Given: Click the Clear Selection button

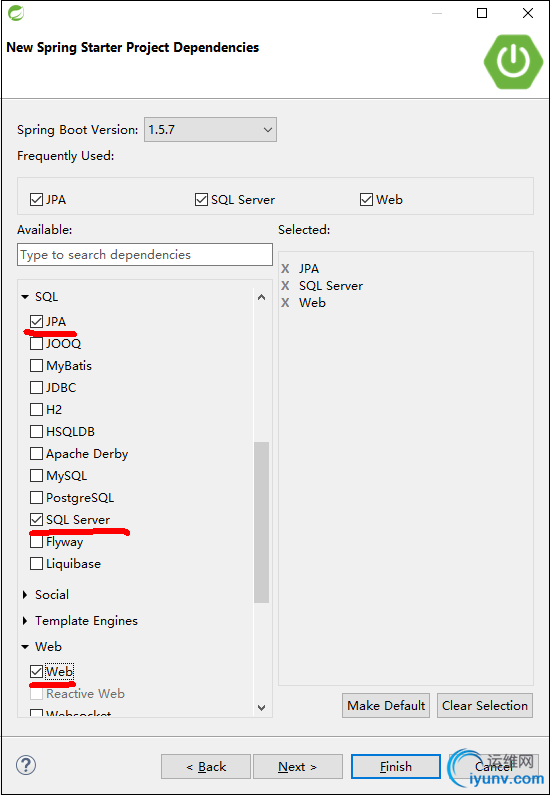Looking at the screenshot, I should tap(485, 706).
